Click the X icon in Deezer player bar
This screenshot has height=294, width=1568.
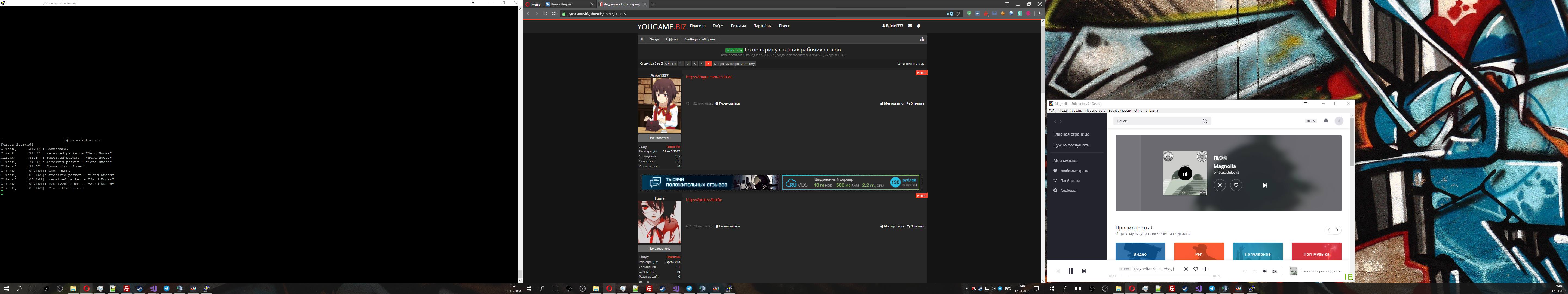click(1186, 269)
